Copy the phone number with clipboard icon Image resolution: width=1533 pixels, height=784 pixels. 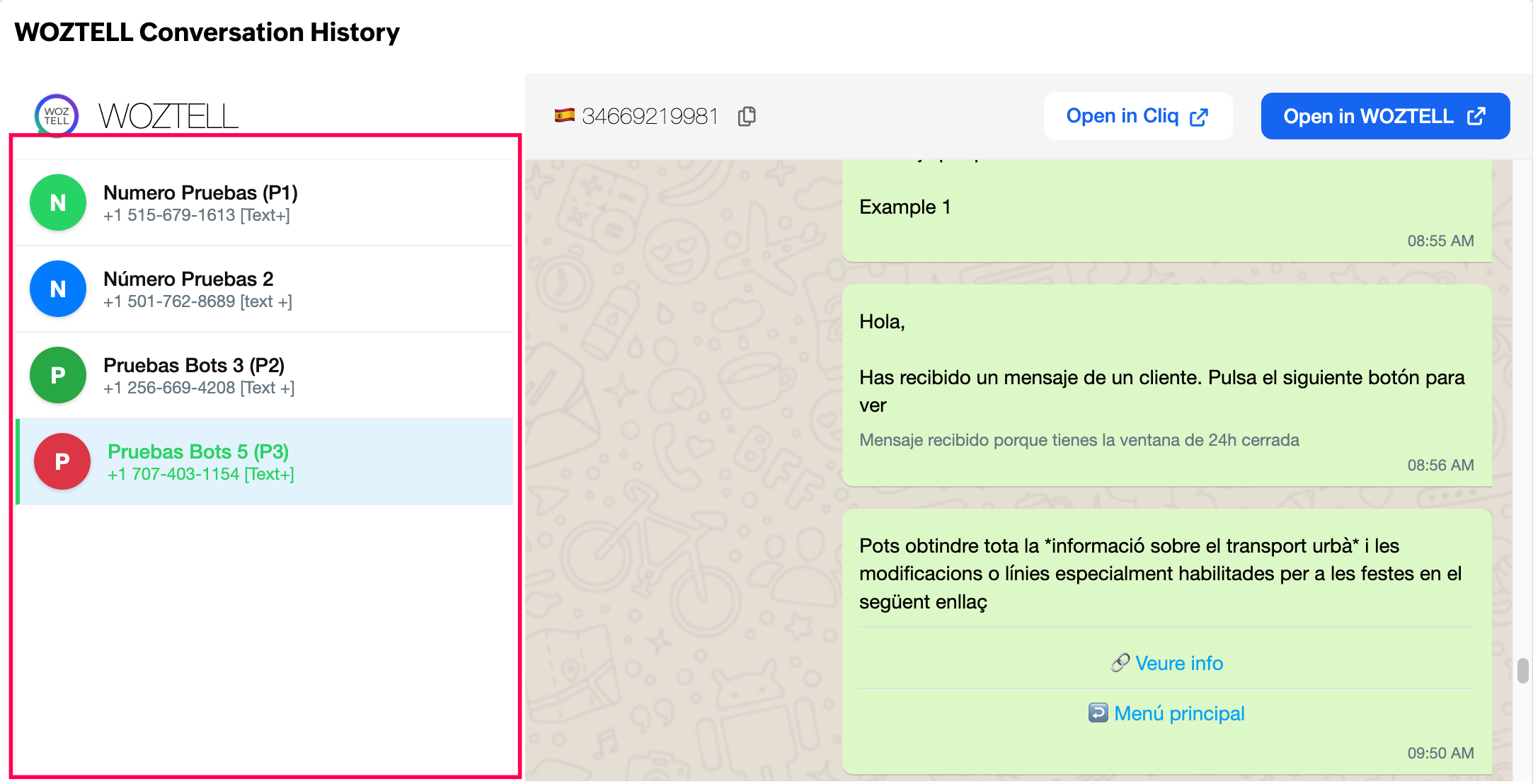coord(747,116)
